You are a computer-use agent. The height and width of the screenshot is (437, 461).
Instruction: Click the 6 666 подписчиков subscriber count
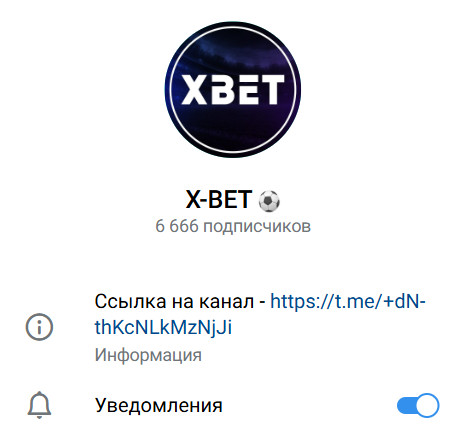(233, 226)
